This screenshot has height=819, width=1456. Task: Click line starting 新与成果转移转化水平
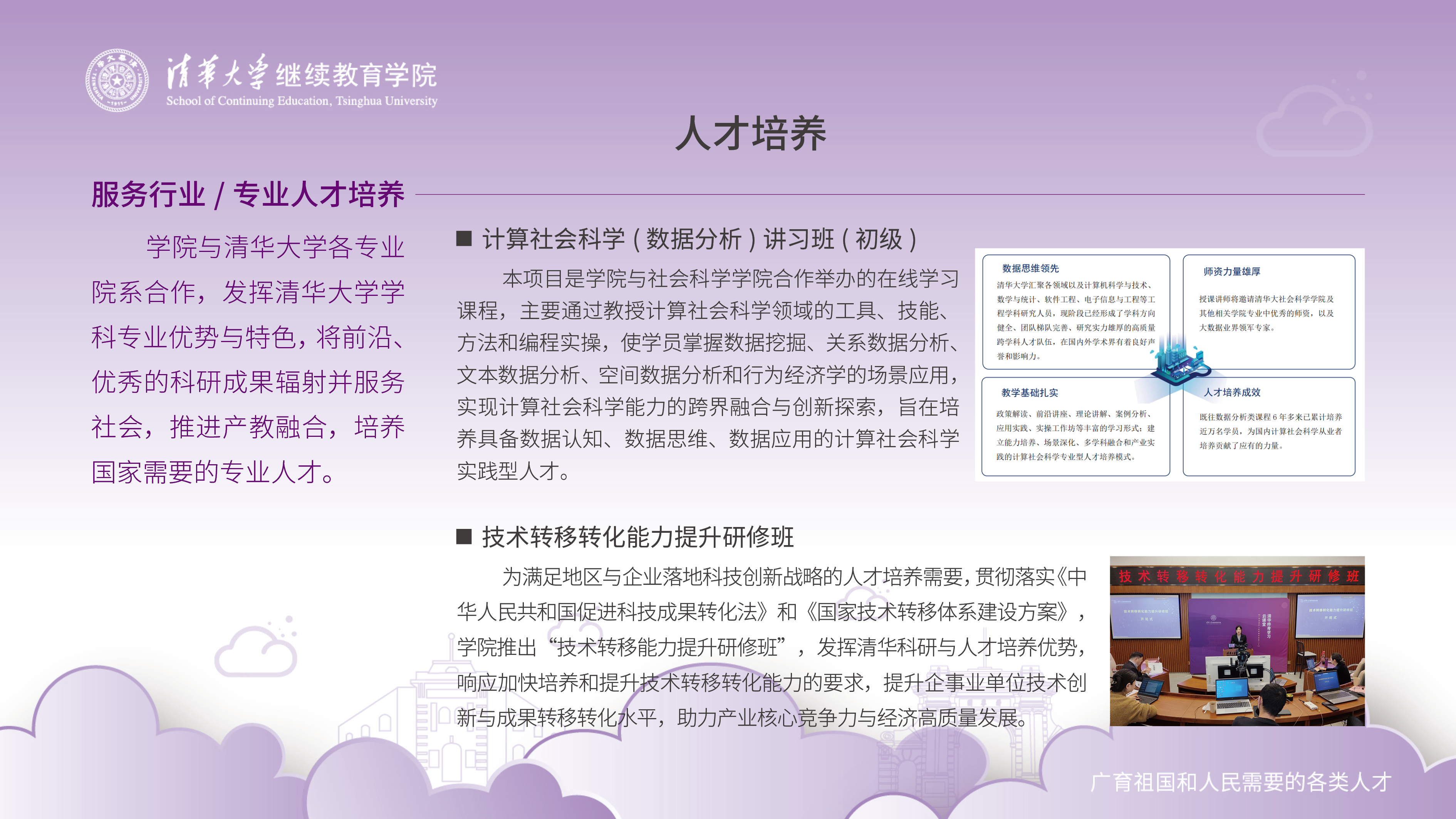coord(743,718)
